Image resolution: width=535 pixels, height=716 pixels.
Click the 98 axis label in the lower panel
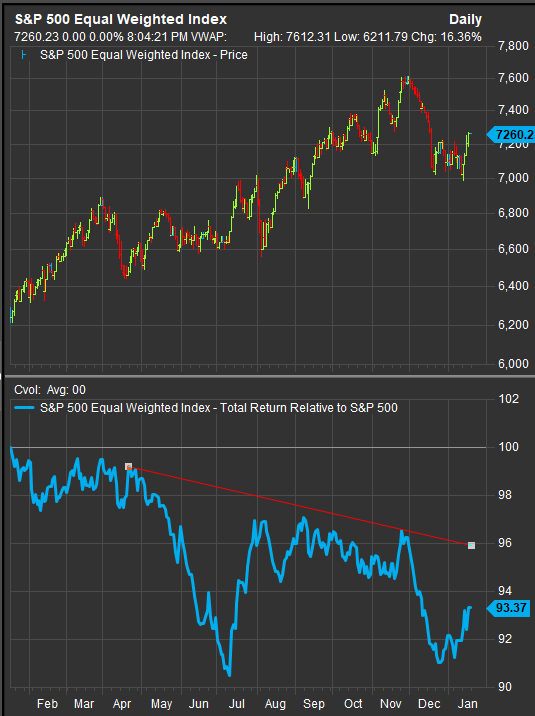pos(505,495)
